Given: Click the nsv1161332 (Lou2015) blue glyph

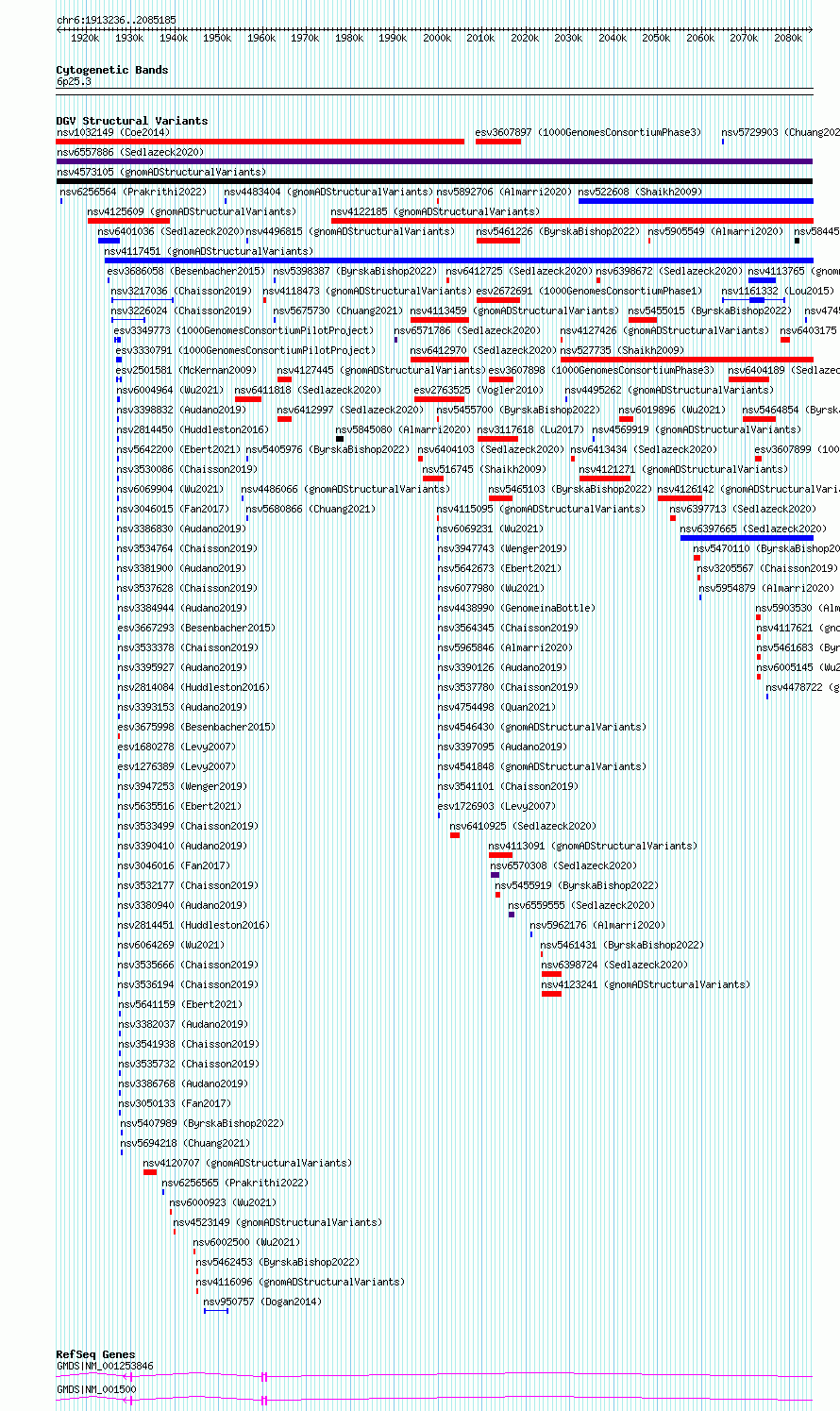Looking at the screenshot, I should tap(753, 300).
